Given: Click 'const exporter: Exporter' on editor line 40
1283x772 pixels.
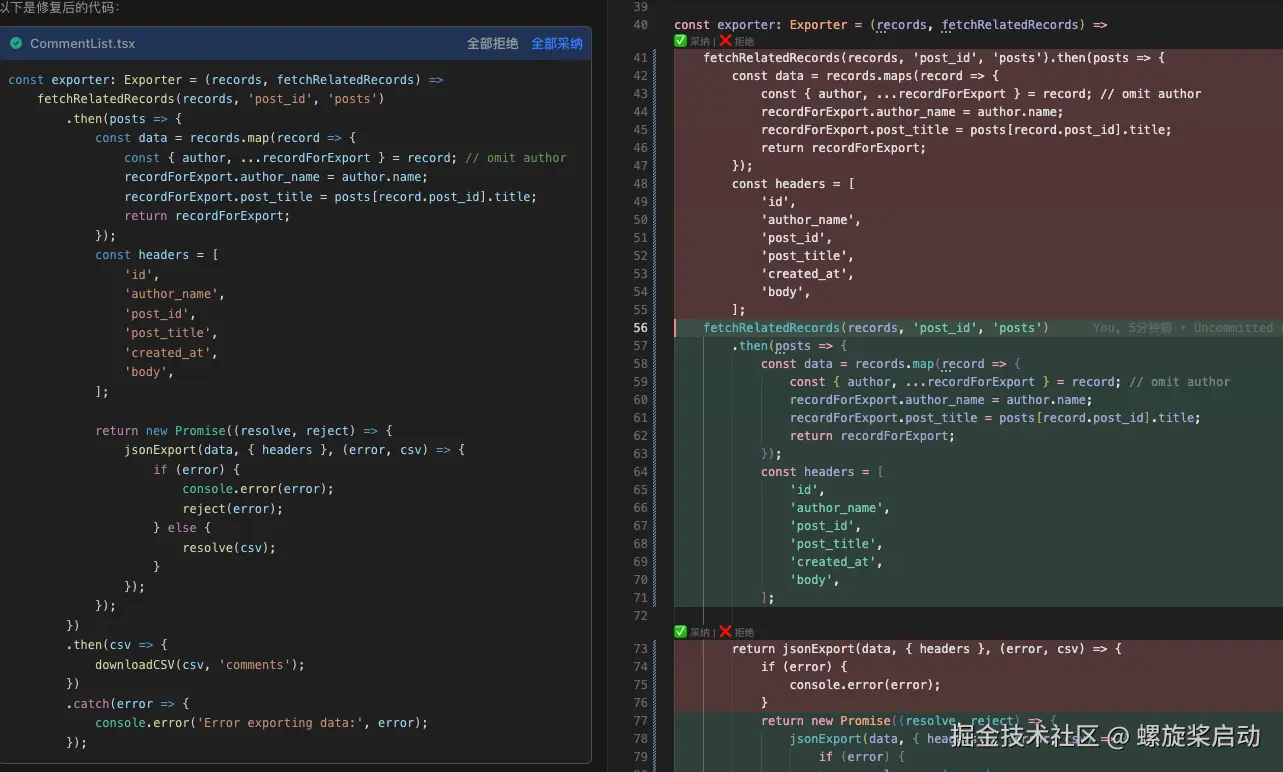Looking at the screenshot, I should 760,25.
